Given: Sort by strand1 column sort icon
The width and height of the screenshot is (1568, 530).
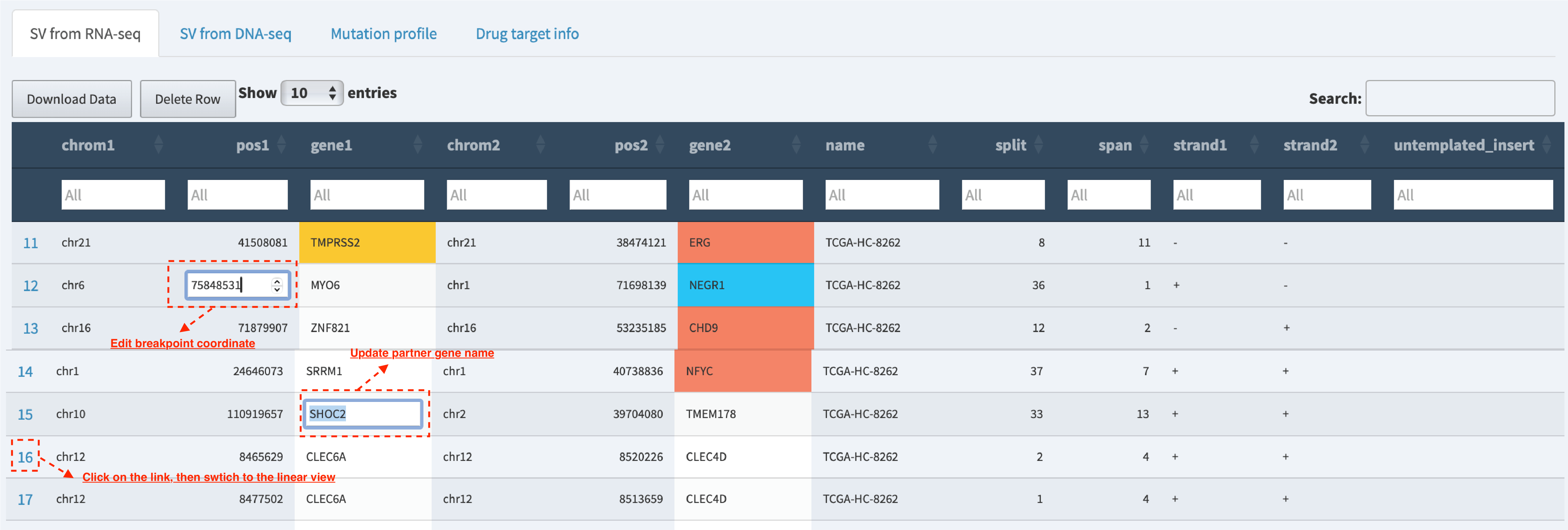Looking at the screenshot, I should coord(1255,145).
